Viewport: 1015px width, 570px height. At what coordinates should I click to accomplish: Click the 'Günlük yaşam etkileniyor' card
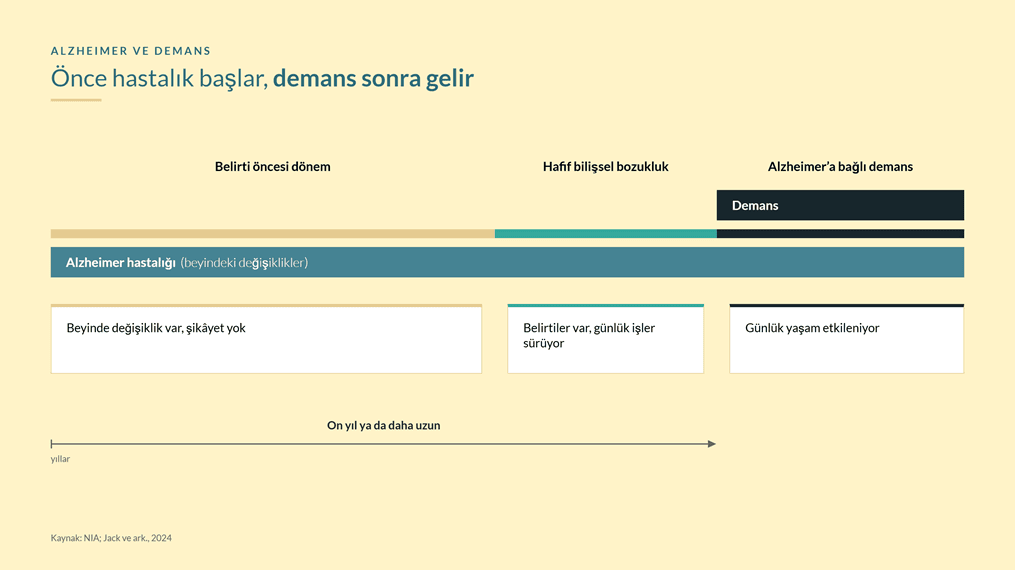pyautogui.click(x=847, y=338)
